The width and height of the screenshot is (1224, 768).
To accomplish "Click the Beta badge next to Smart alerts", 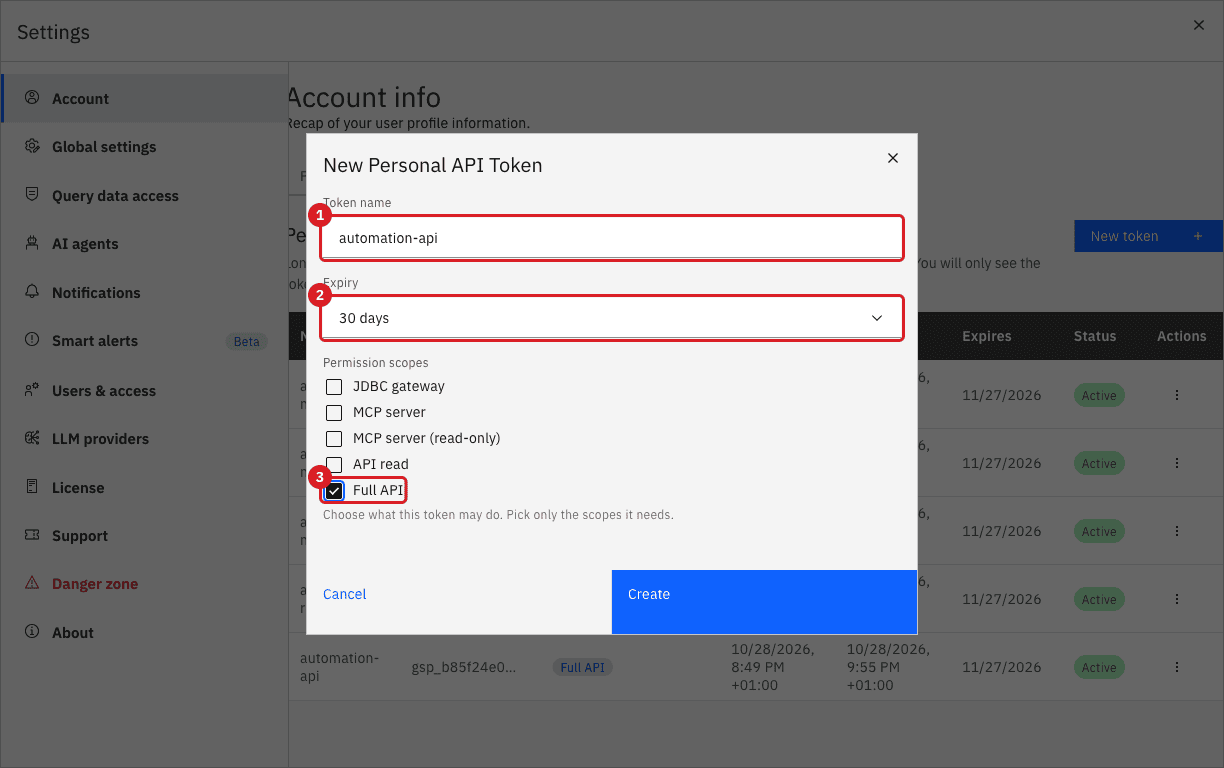I will [x=246, y=341].
